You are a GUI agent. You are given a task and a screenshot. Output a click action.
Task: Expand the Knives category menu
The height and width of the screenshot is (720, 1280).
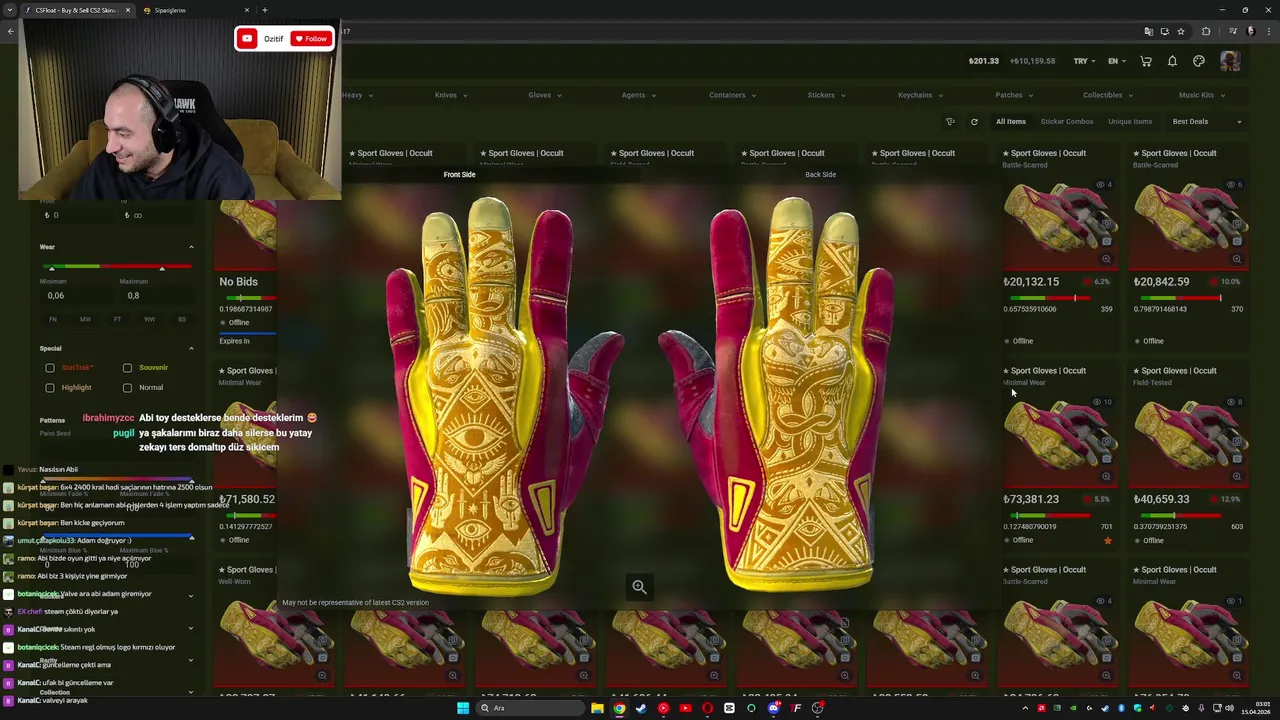click(451, 95)
